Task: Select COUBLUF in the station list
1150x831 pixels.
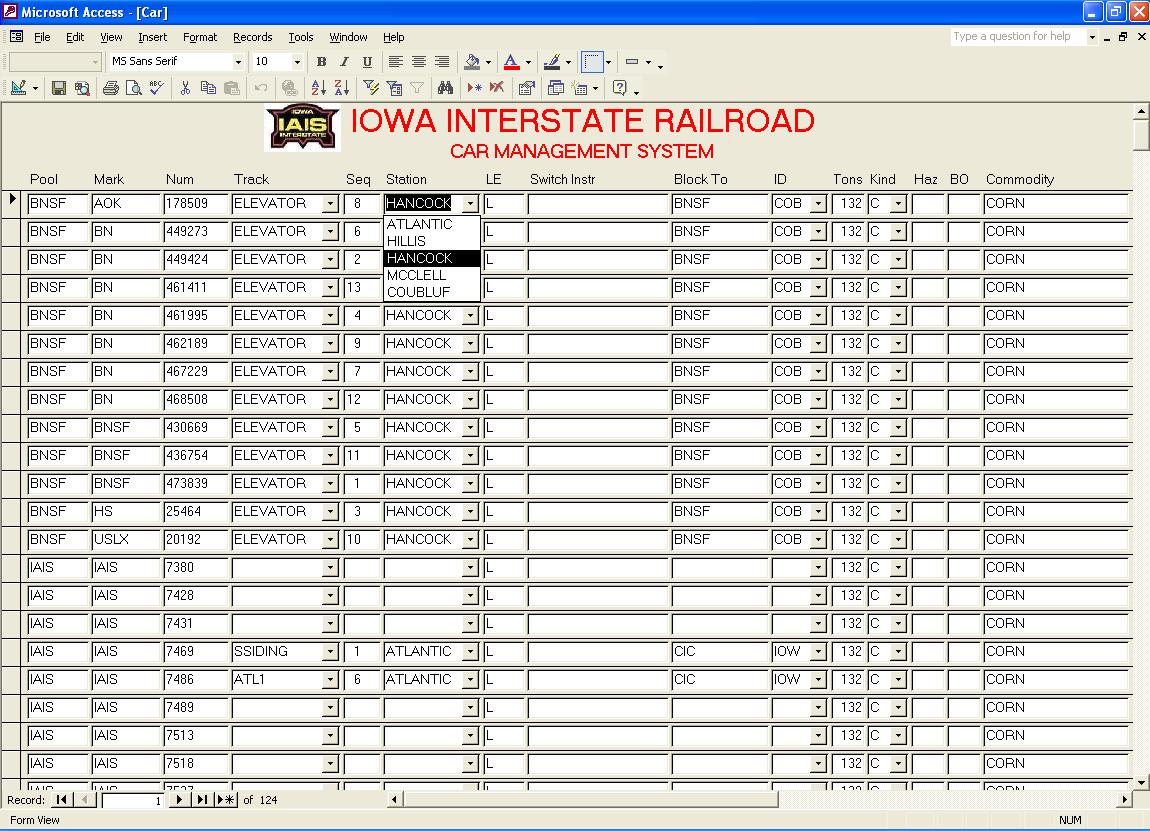Action: pyautogui.click(x=431, y=292)
